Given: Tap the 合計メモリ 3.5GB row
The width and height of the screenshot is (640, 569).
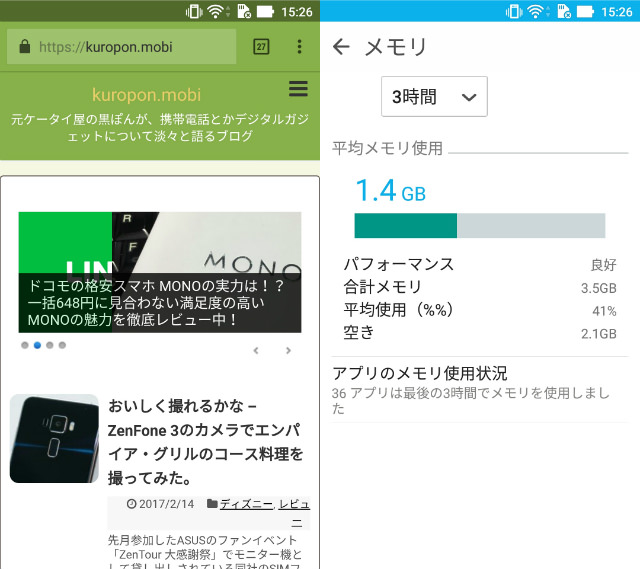Looking at the screenshot, I should pyautogui.click(x=480, y=287).
